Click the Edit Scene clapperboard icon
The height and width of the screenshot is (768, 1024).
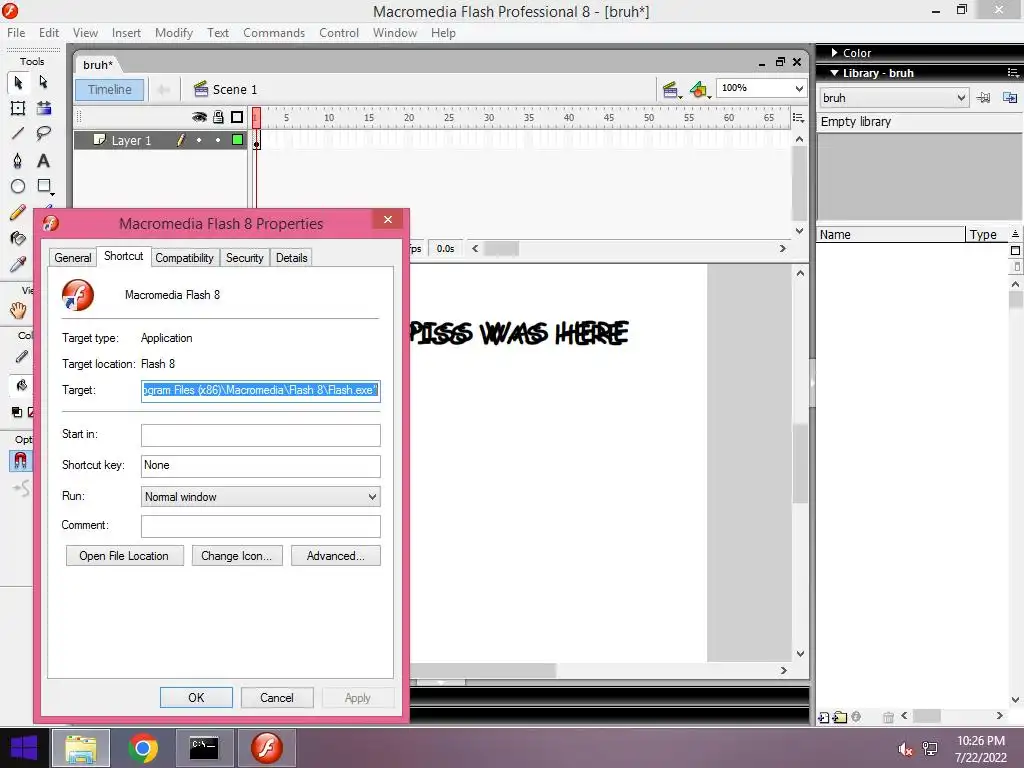(x=671, y=90)
